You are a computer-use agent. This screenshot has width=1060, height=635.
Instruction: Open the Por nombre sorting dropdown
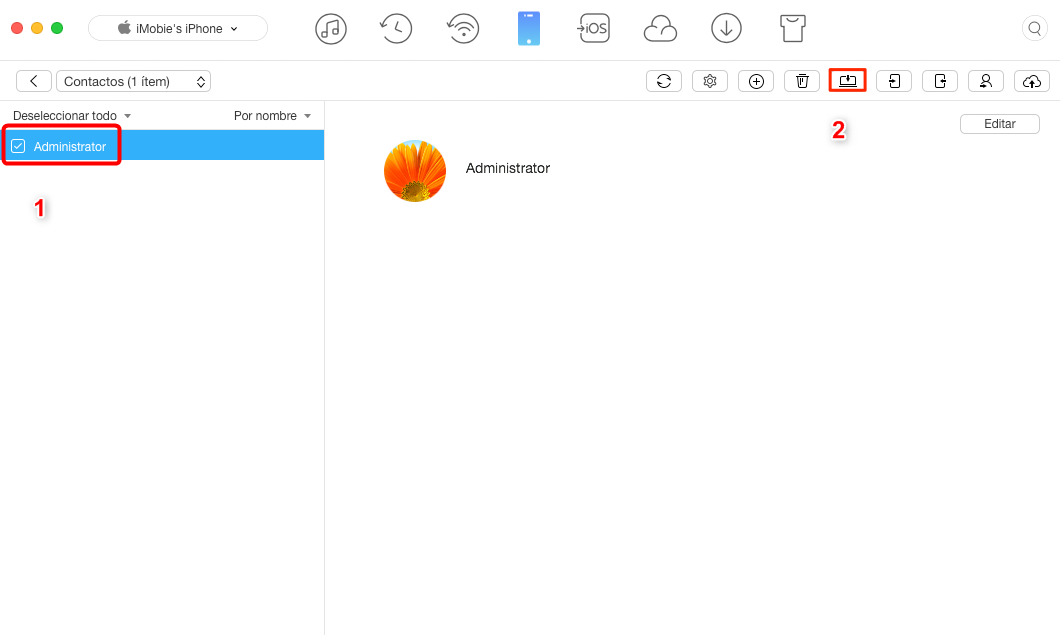click(271, 115)
